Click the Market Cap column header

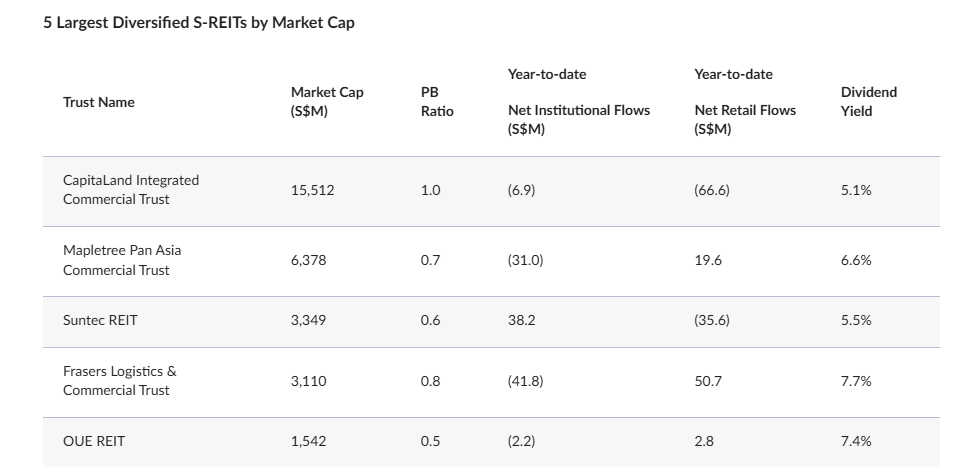(x=327, y=102)
